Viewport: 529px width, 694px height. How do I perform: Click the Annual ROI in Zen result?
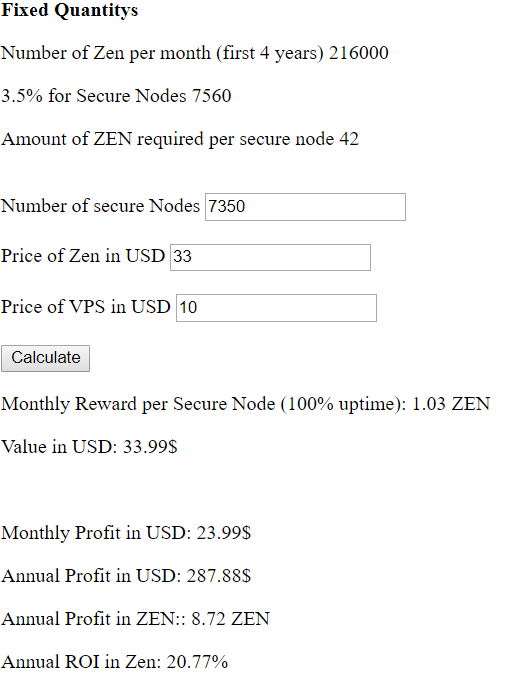[x=114, y=662]
